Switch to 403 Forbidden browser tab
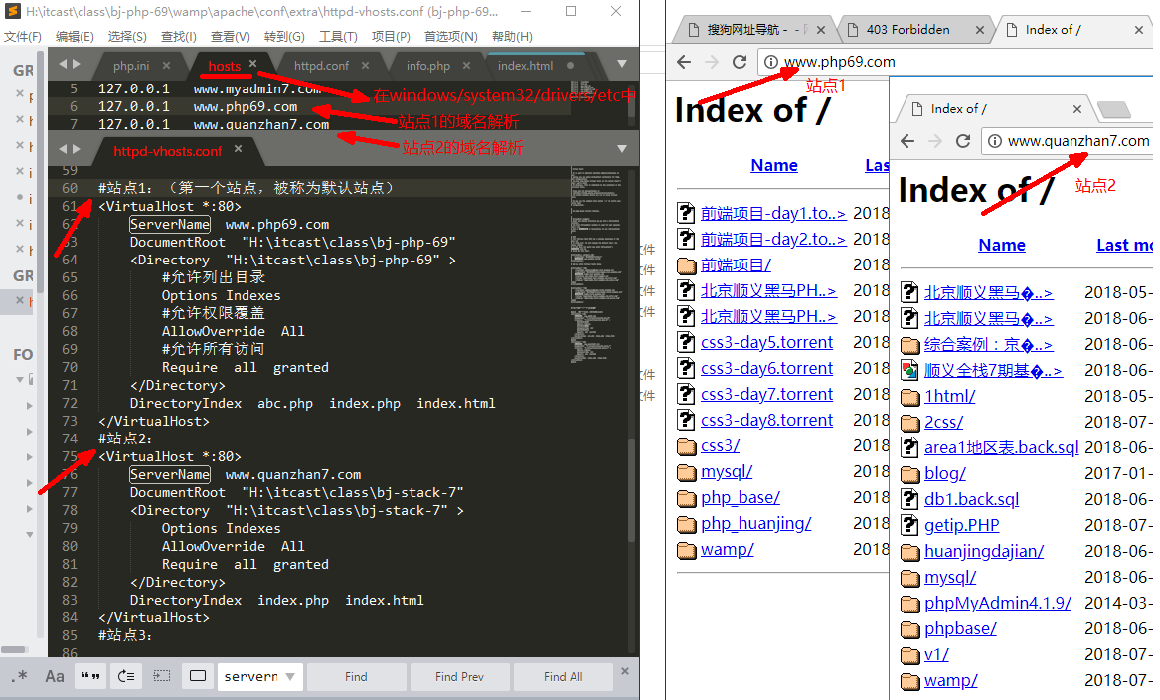The image size is (1160, 700). click(908, 30)
